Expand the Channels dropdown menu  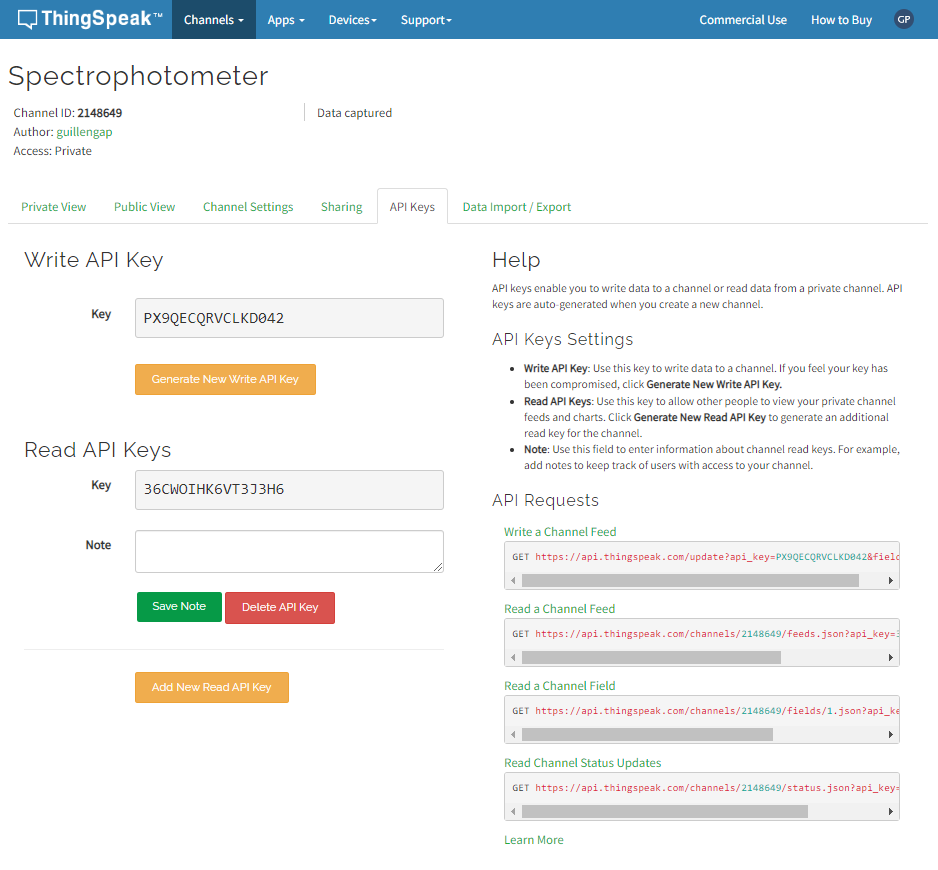213,20
